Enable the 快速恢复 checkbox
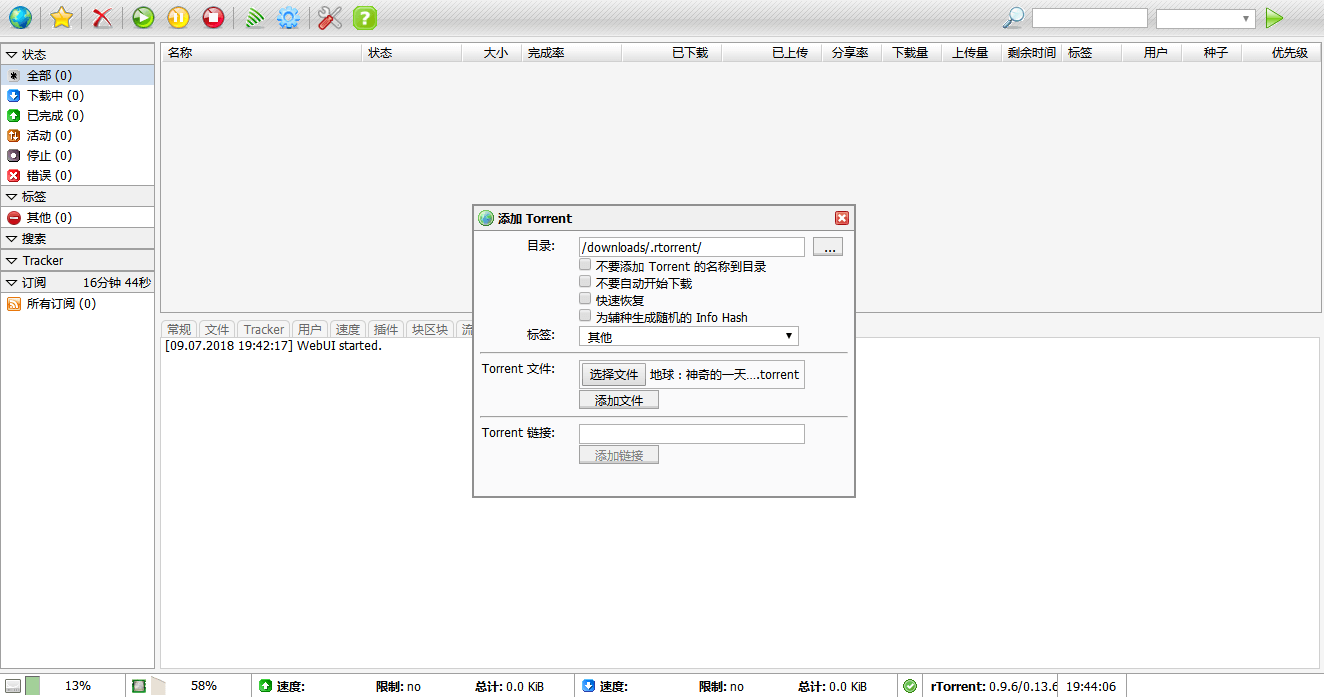This screenshot has width=1324, height=697. click(x=585, y=298)
